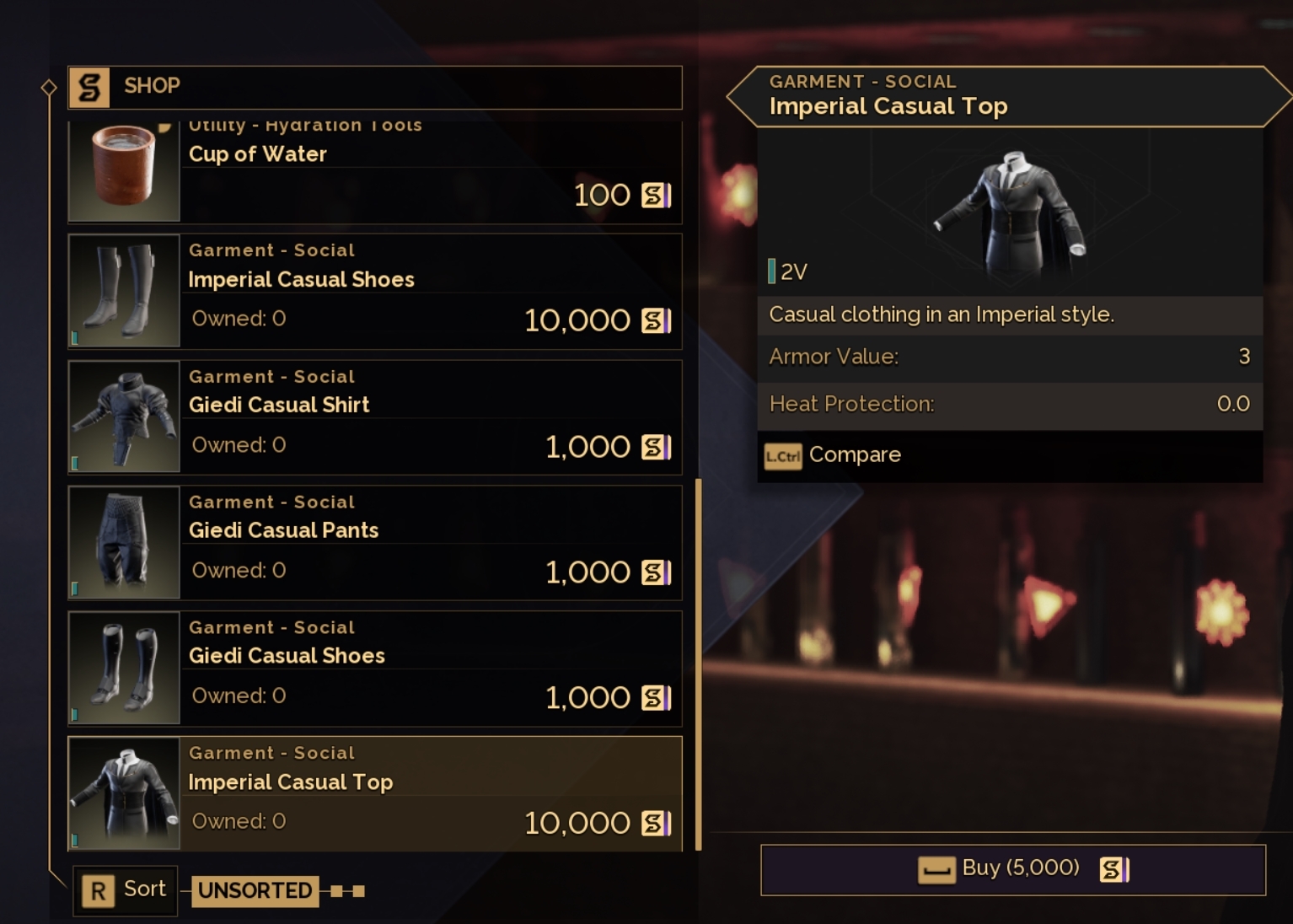Screen dimensions: 1293x924
Task: Toggle the UNSORTED sort mode label
Action: point(255,890)
